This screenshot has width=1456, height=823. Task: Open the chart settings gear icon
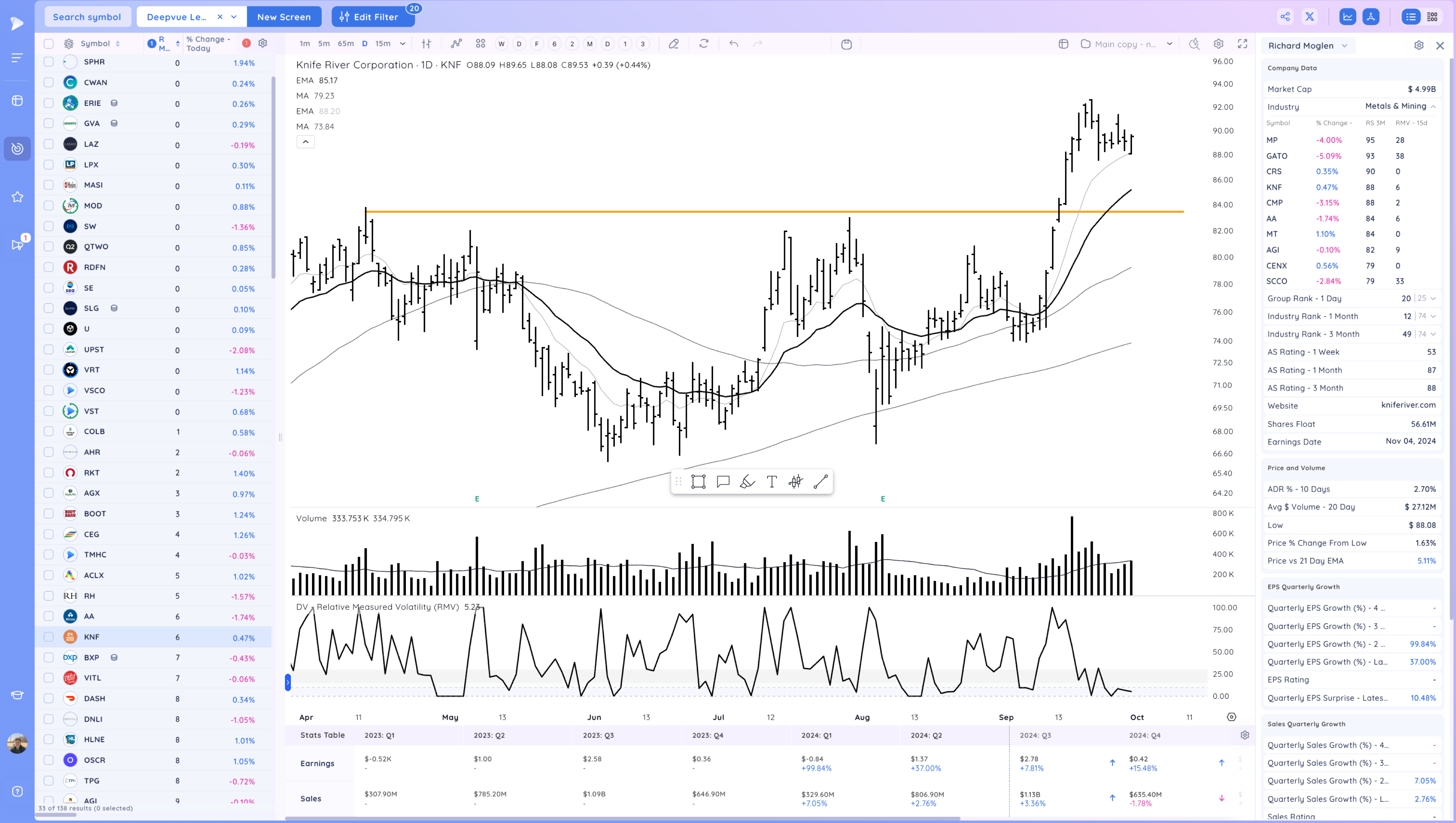[1219, 44]
